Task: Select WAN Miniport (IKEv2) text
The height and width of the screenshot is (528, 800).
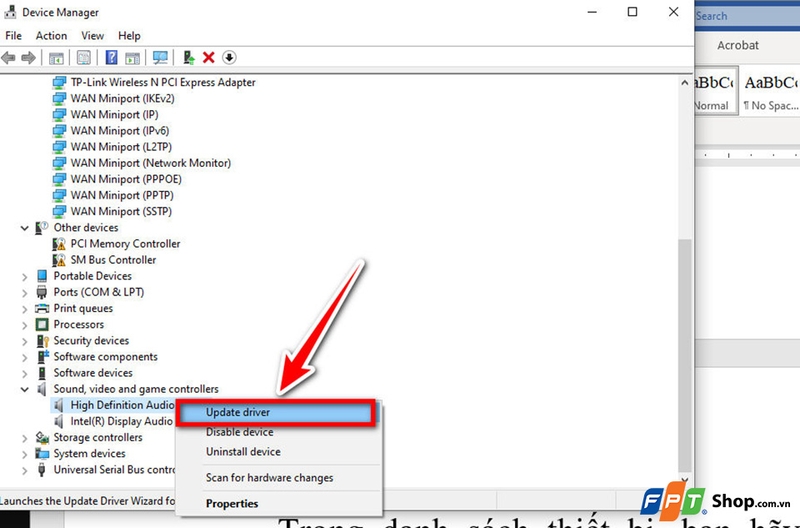Action: (122, 98)
